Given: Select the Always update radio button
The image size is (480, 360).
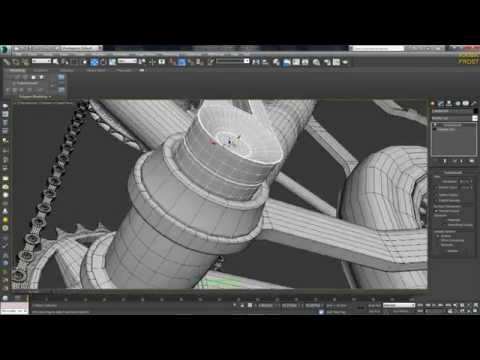Looking at the screenshot, I should tap(438, 236).
